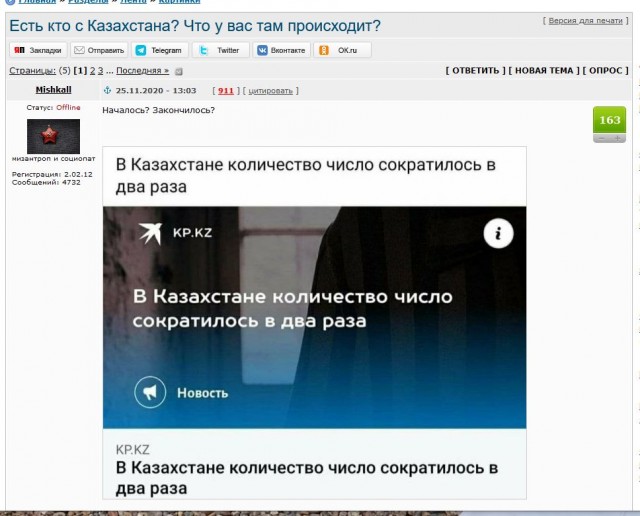Click НОВАЯ ТЕМА to start a topic
Screen dimensions: 640x516
coord(544,71)
